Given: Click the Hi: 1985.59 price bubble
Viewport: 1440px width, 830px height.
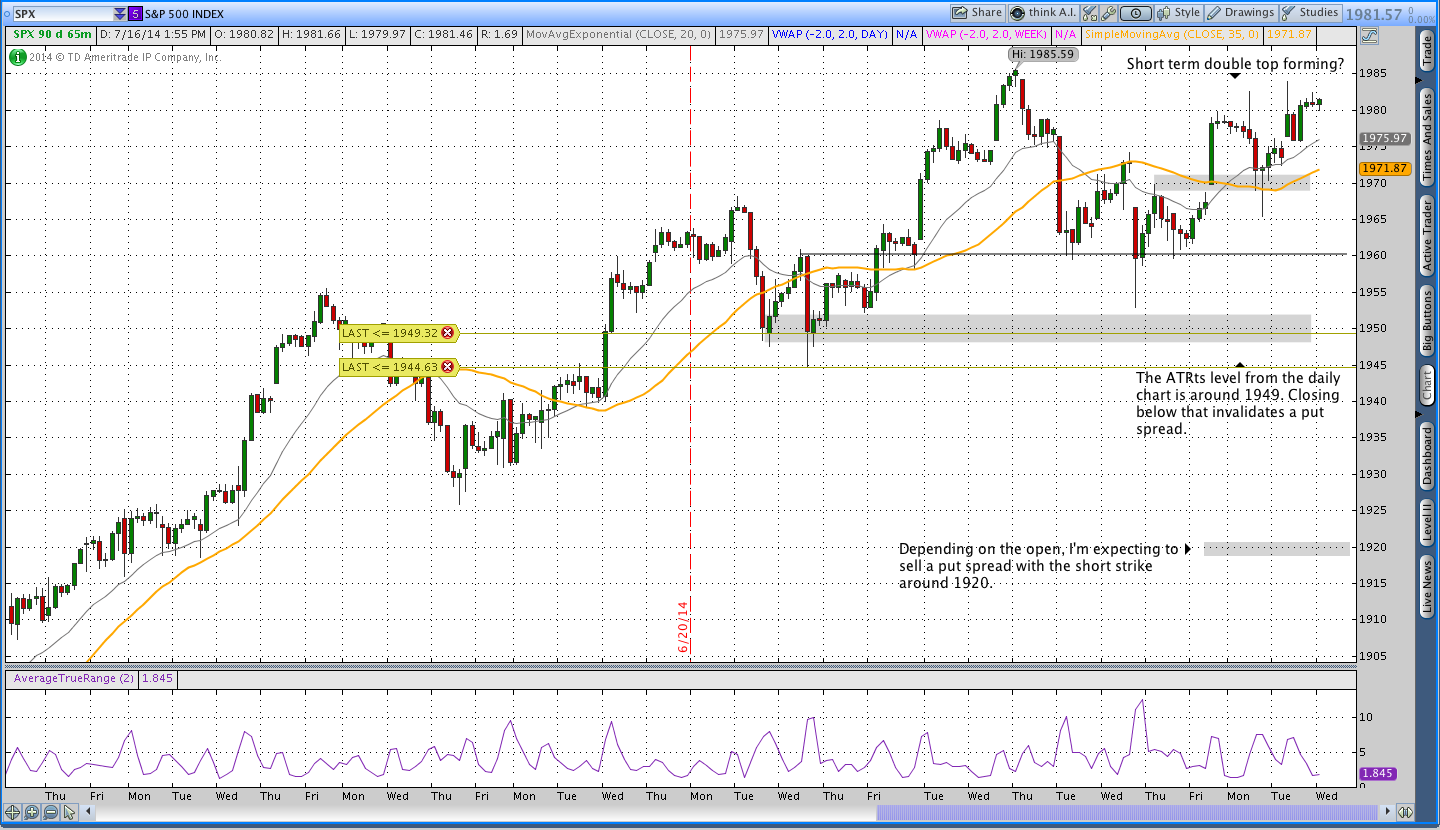Looking at the screenshot, I should click(1042, 54).
